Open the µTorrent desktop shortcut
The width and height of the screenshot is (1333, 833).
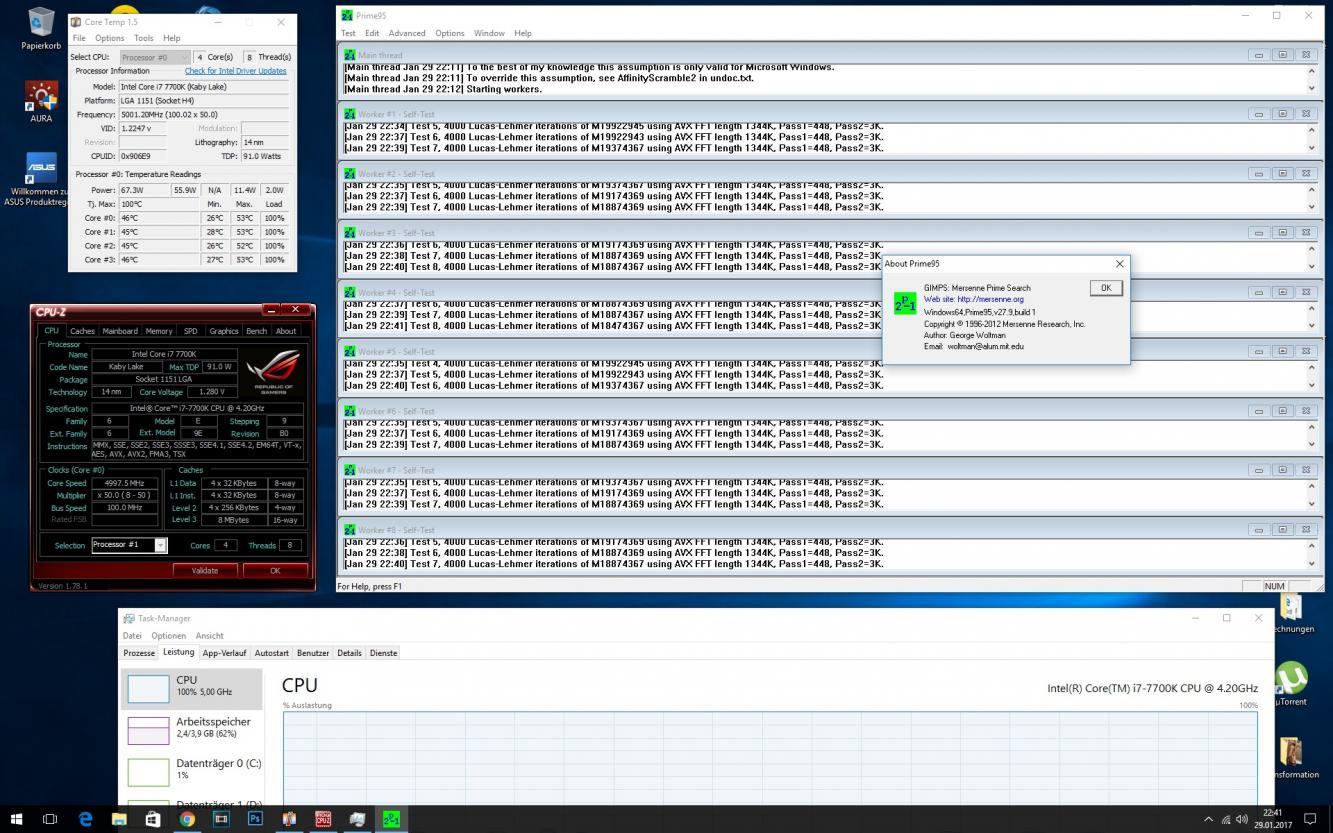click(1291, 684)
